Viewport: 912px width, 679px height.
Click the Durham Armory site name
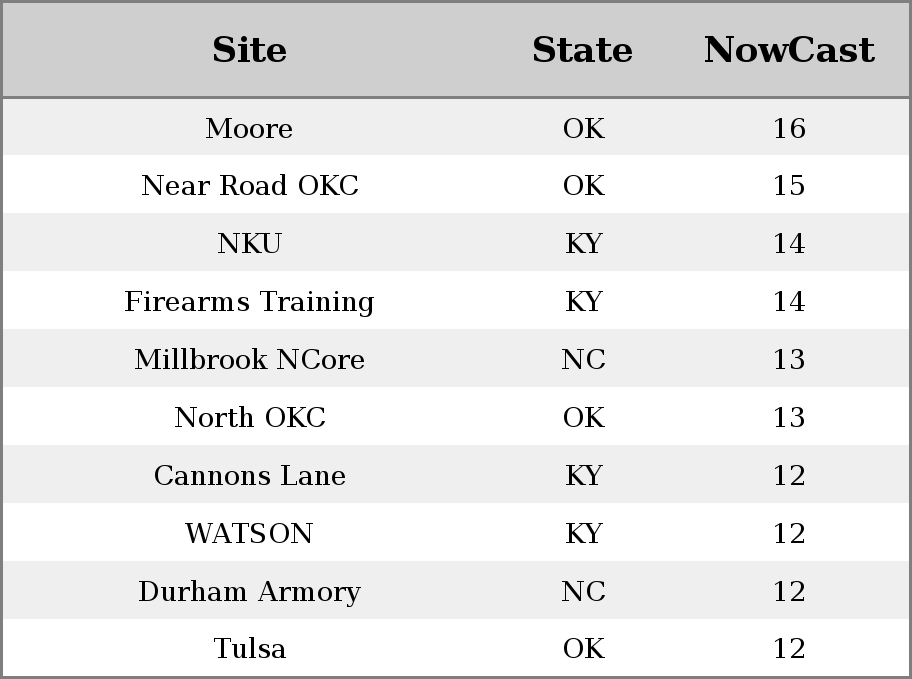tap(250, 592)
